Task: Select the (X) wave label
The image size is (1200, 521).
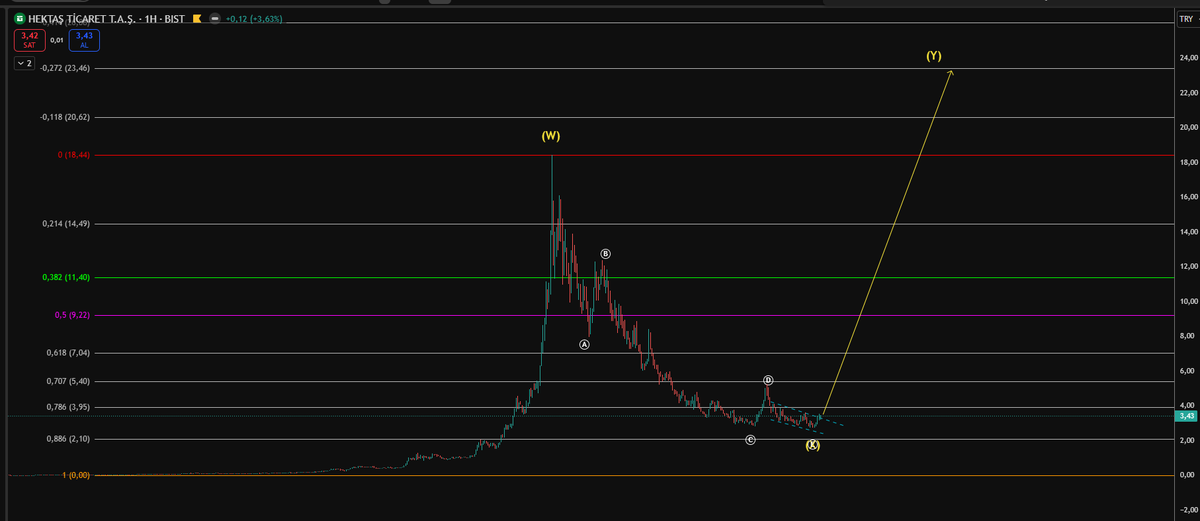Action: pyautogui.click(x=813, y=445)
